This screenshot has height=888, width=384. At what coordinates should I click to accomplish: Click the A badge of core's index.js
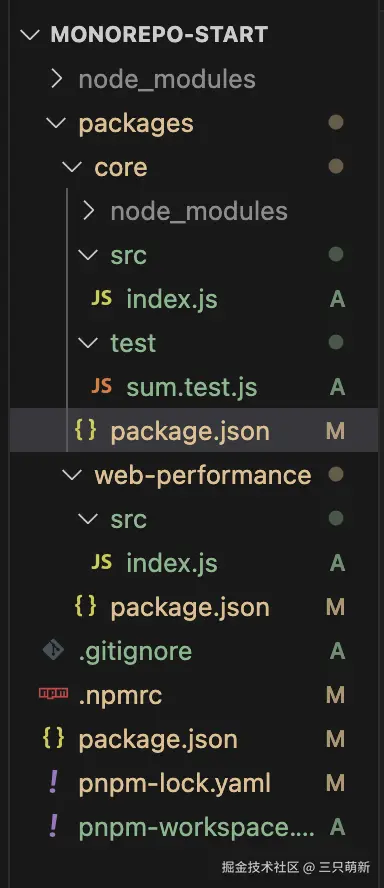click(x=338, y=299)
